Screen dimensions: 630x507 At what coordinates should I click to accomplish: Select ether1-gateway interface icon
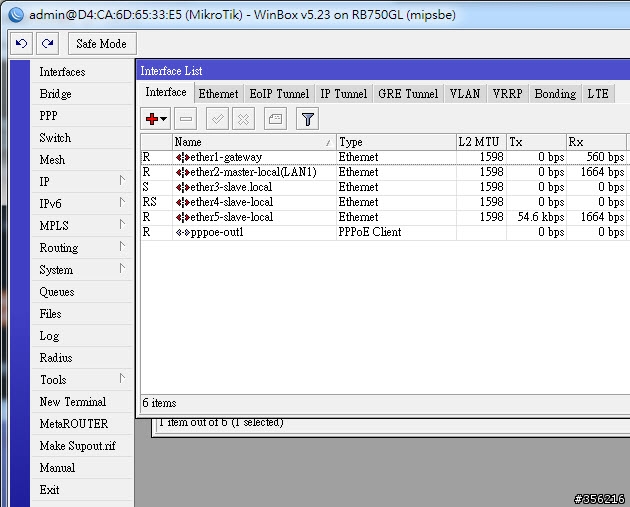pos(183,157)
